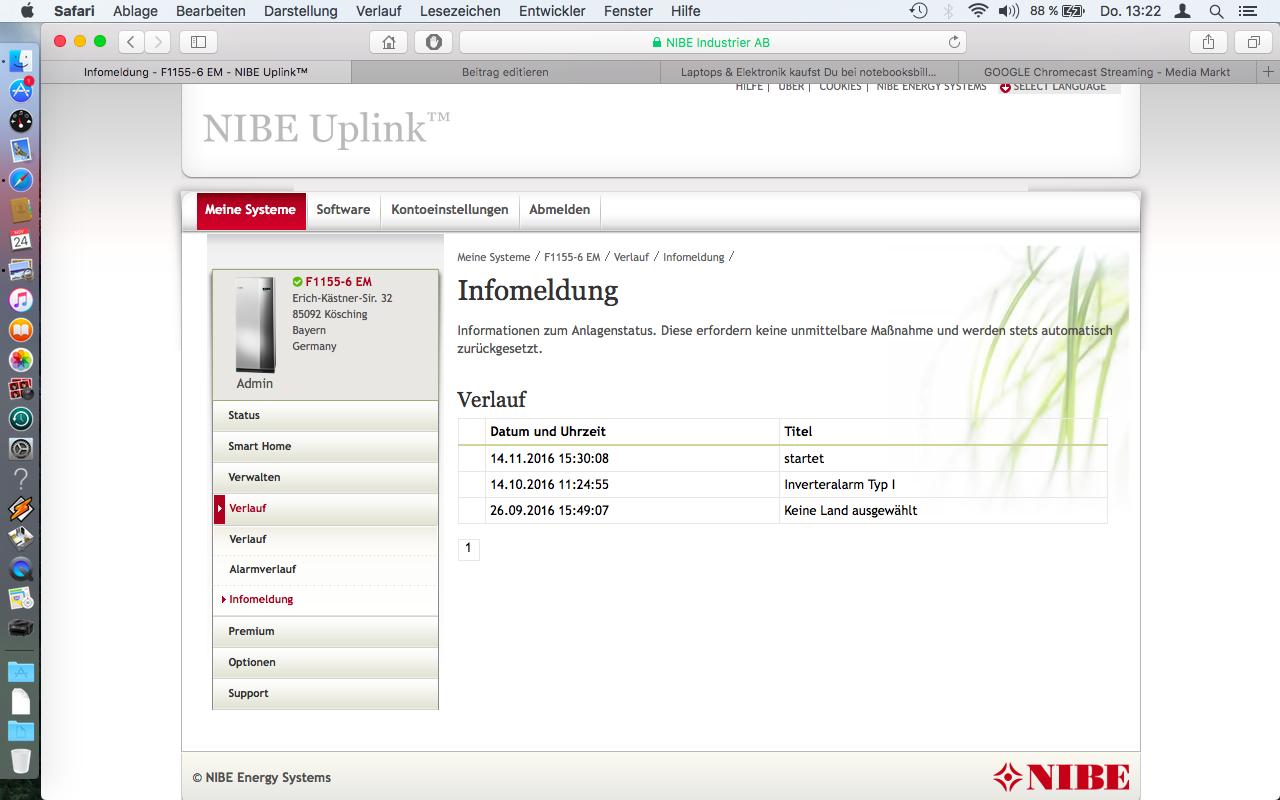The height and width of the screenshot is (800, 1280).
Task: Open the Bearbeiten menu
Action: tap(210, 11)
